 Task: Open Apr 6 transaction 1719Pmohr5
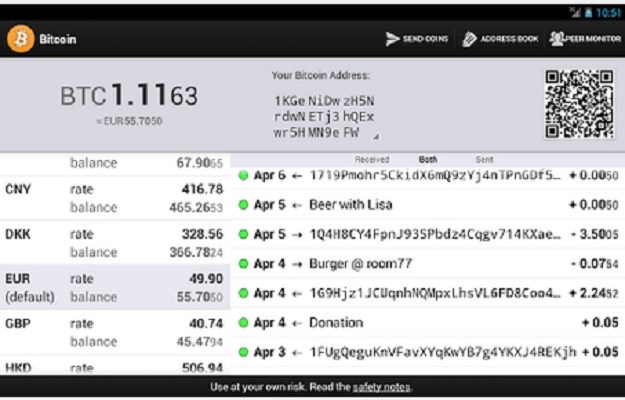[428, 175]
